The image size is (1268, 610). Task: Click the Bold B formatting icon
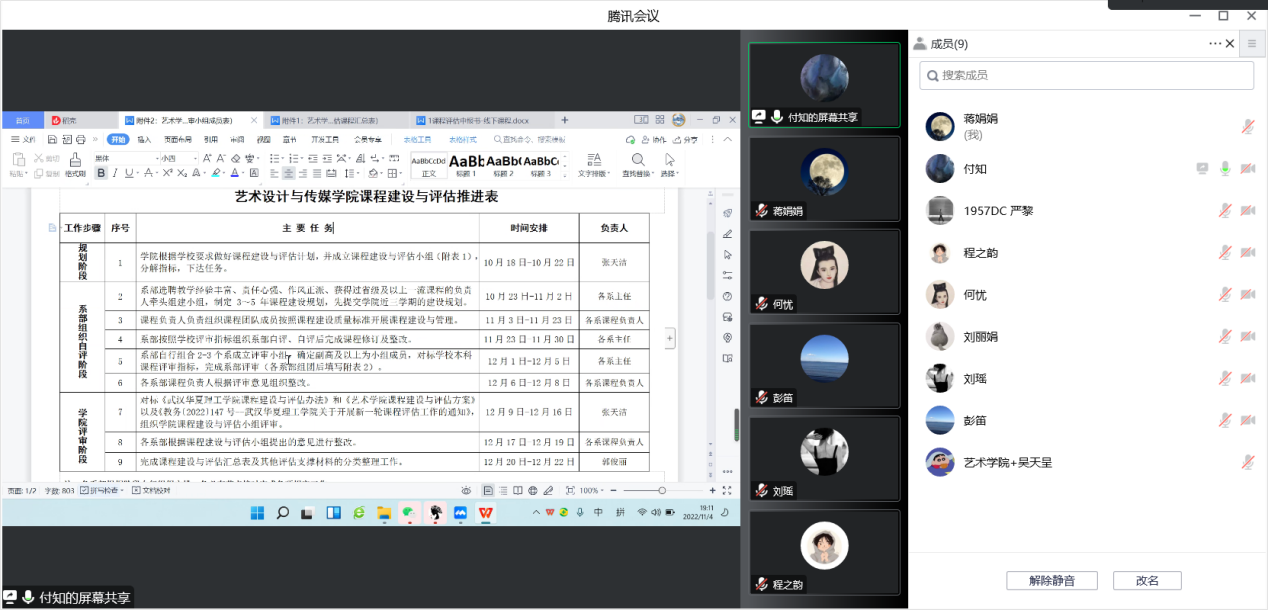pyautogui.click(x=101, y=173)
